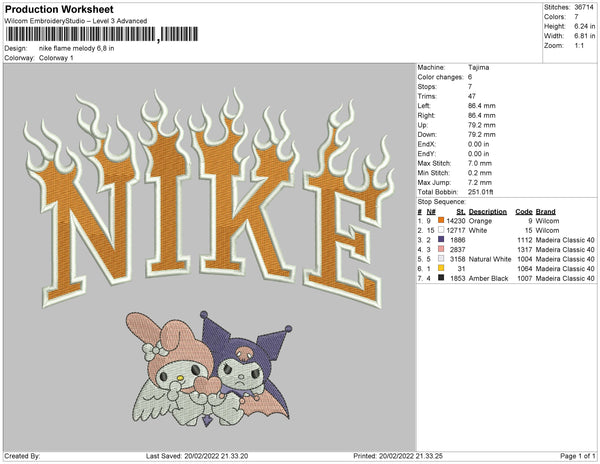Pick the yellow swatch for code 1064
The height and width of the screenshot is (464, 600).
tap(441, 268)
